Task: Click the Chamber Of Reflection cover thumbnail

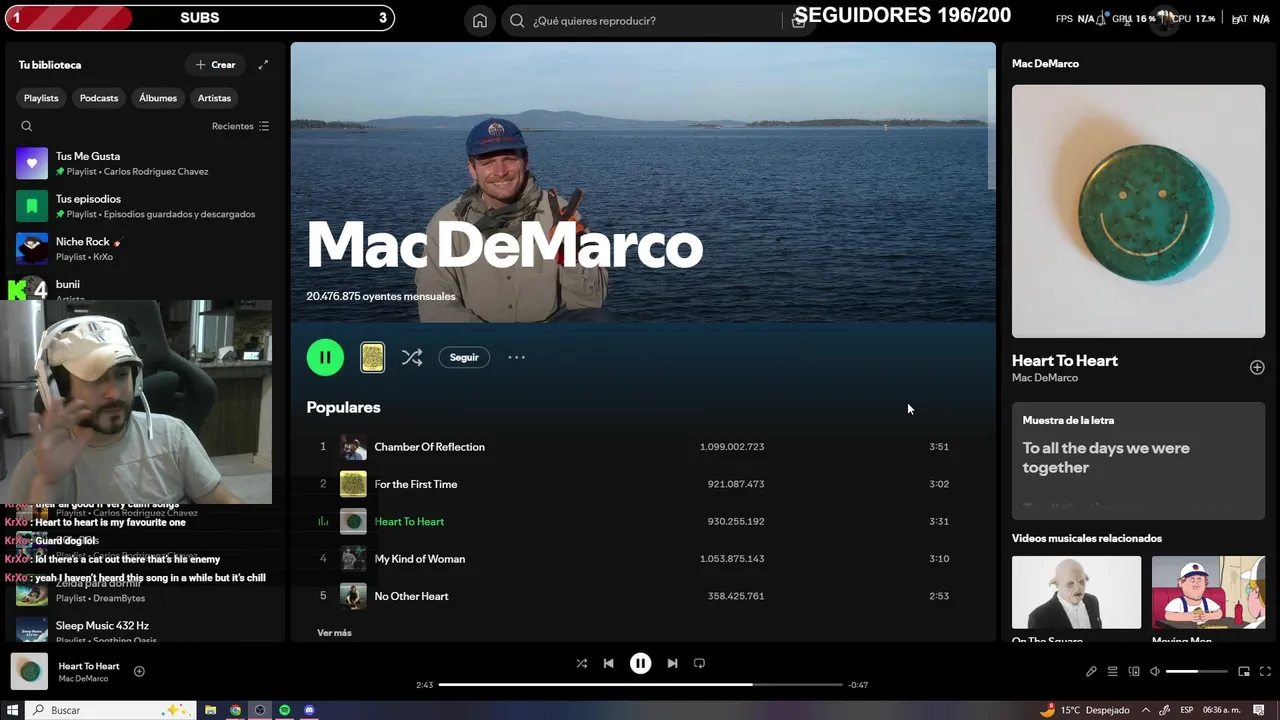Action: [353, 447]
